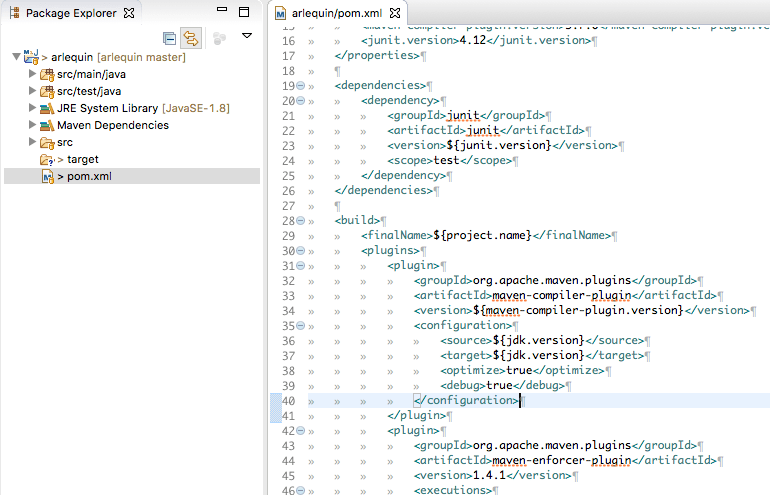Maximize the Package Explorer panel
770x495 pixels.
[244, 13]
